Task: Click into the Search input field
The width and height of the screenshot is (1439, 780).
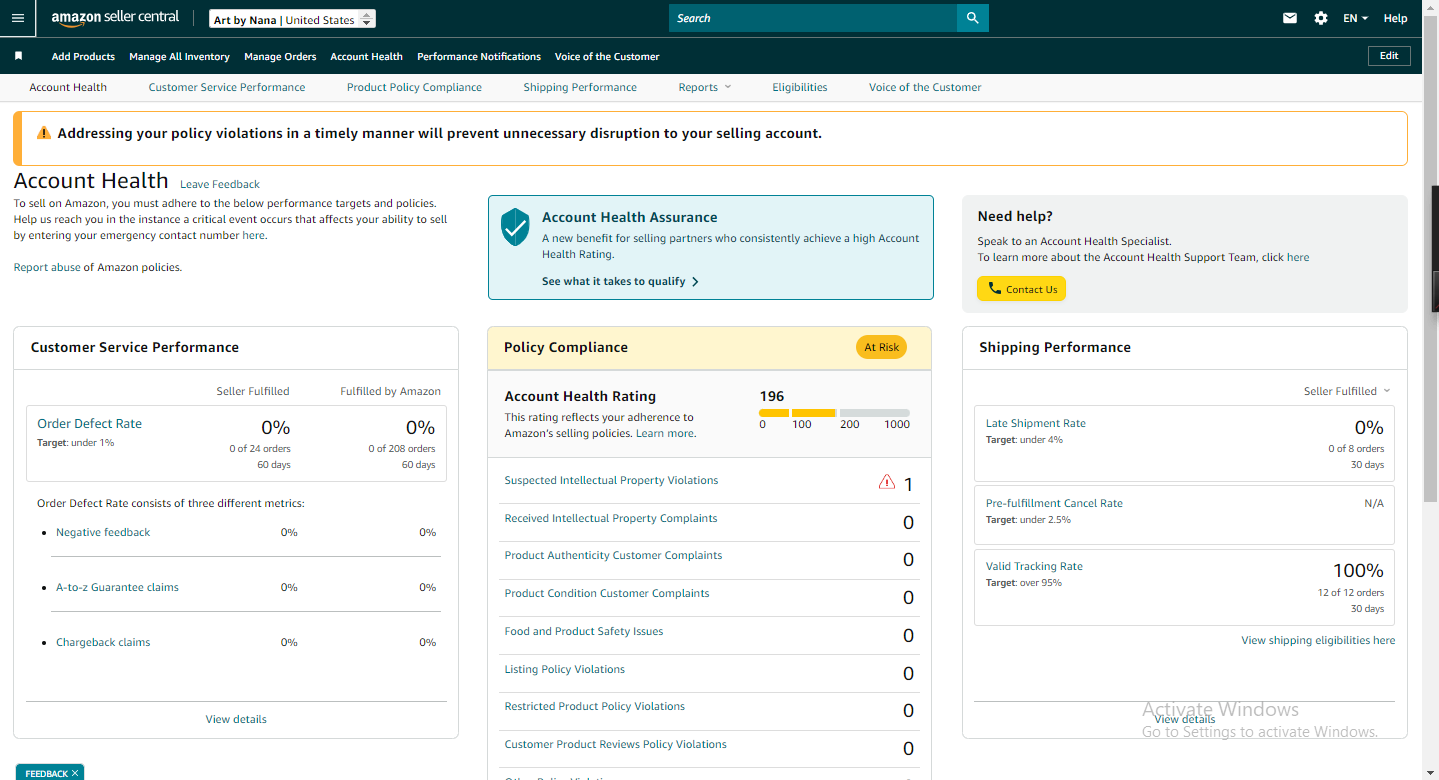Action: (x=813, y=18)
